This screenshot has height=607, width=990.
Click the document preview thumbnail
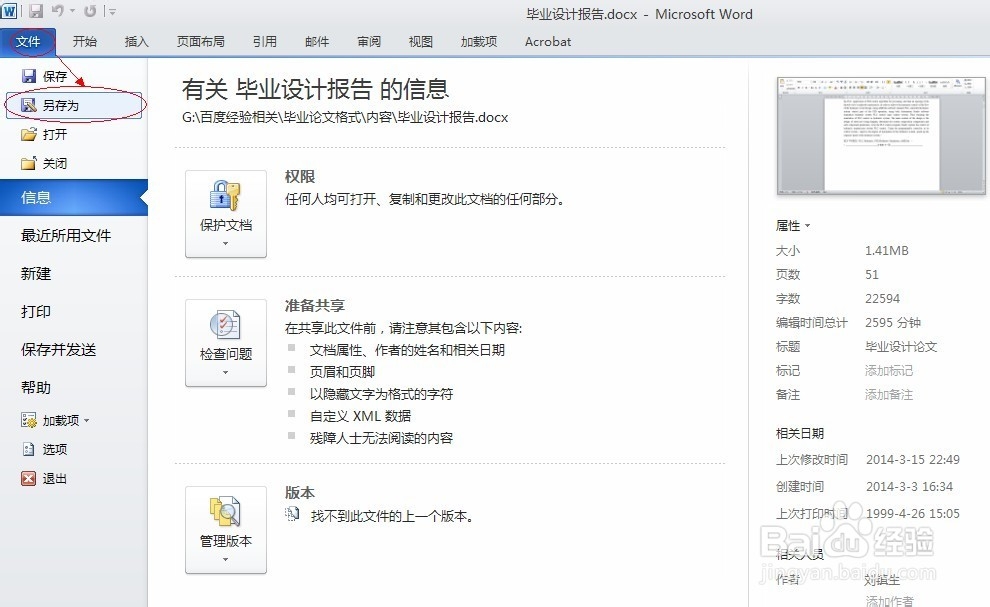point(881,136)
